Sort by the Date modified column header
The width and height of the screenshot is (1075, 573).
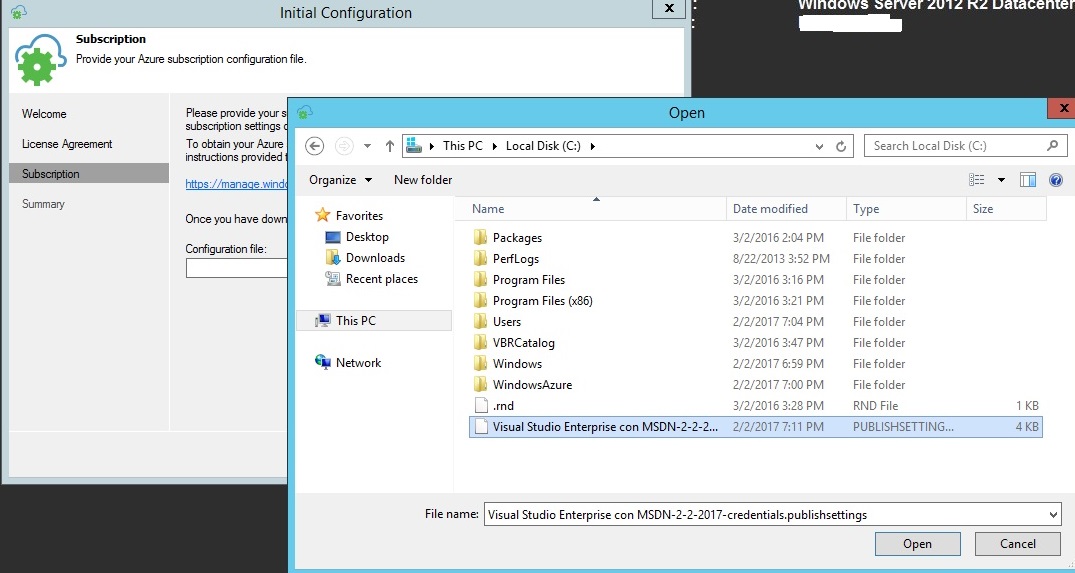(x=770, y=209)
